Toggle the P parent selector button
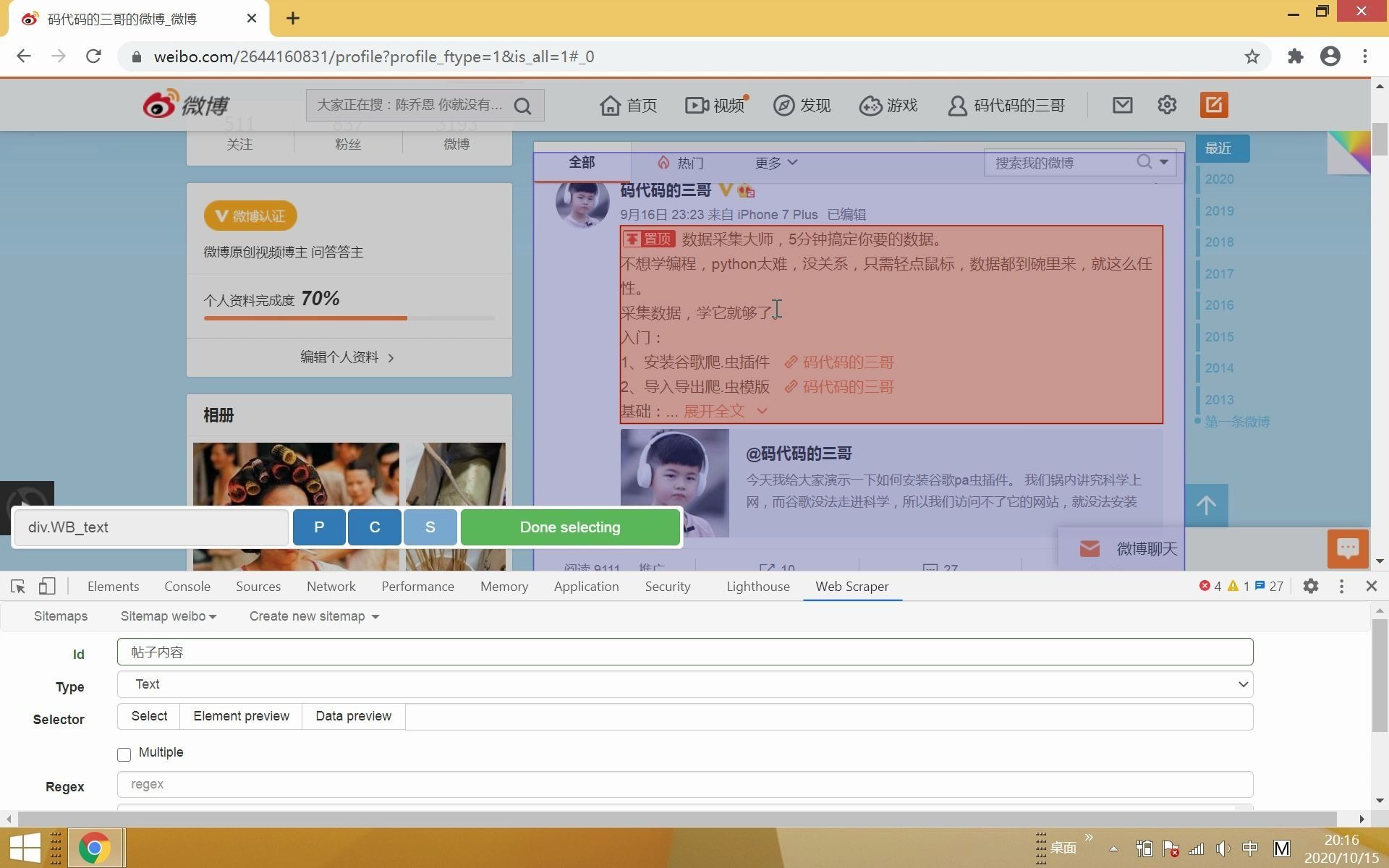The width and height of the screenshot is (1389, 868). pyautogui.click(x=319, y=527)
